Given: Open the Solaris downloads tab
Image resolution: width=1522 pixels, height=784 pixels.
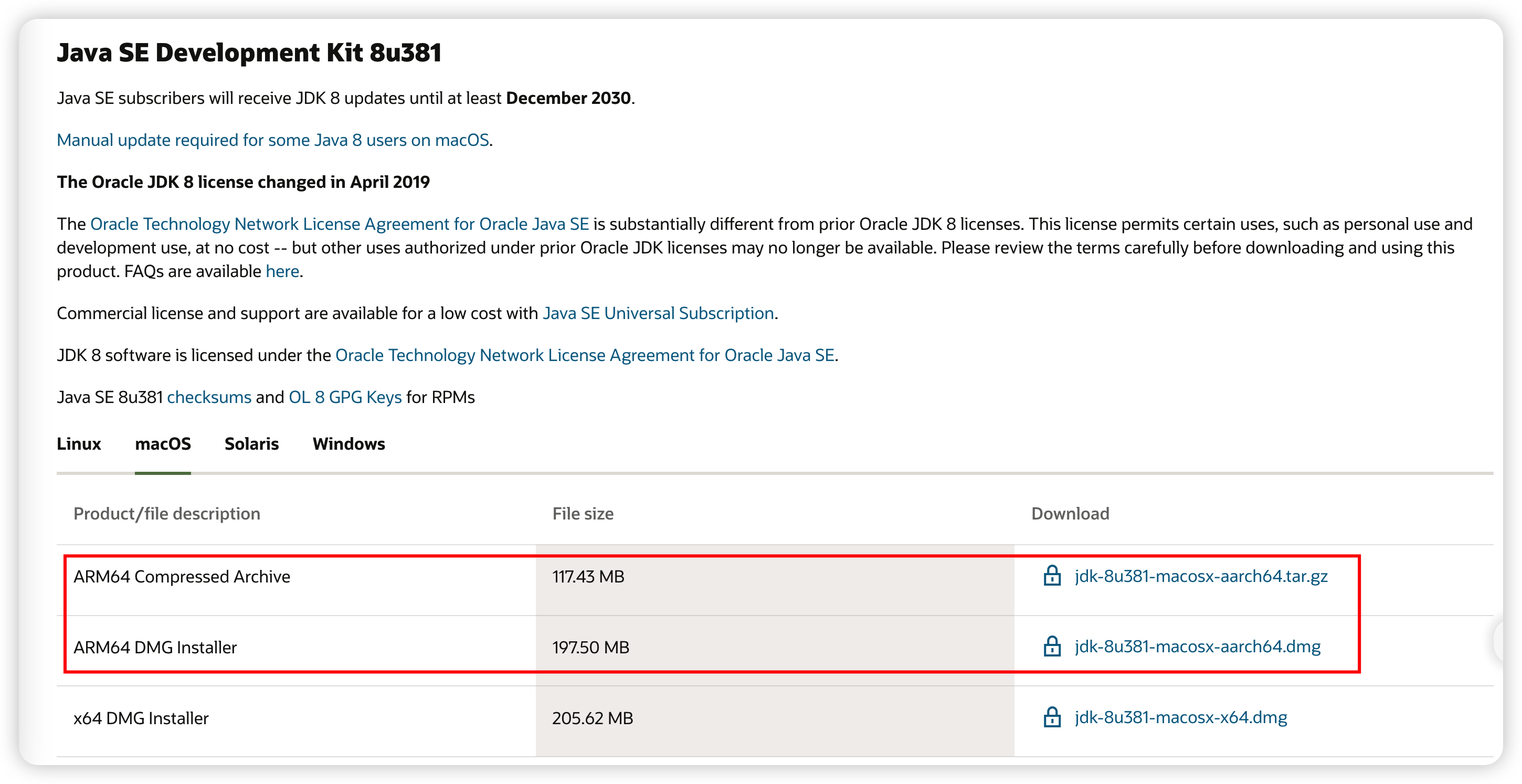Looking at the screenshot, I should coord(251,444).
